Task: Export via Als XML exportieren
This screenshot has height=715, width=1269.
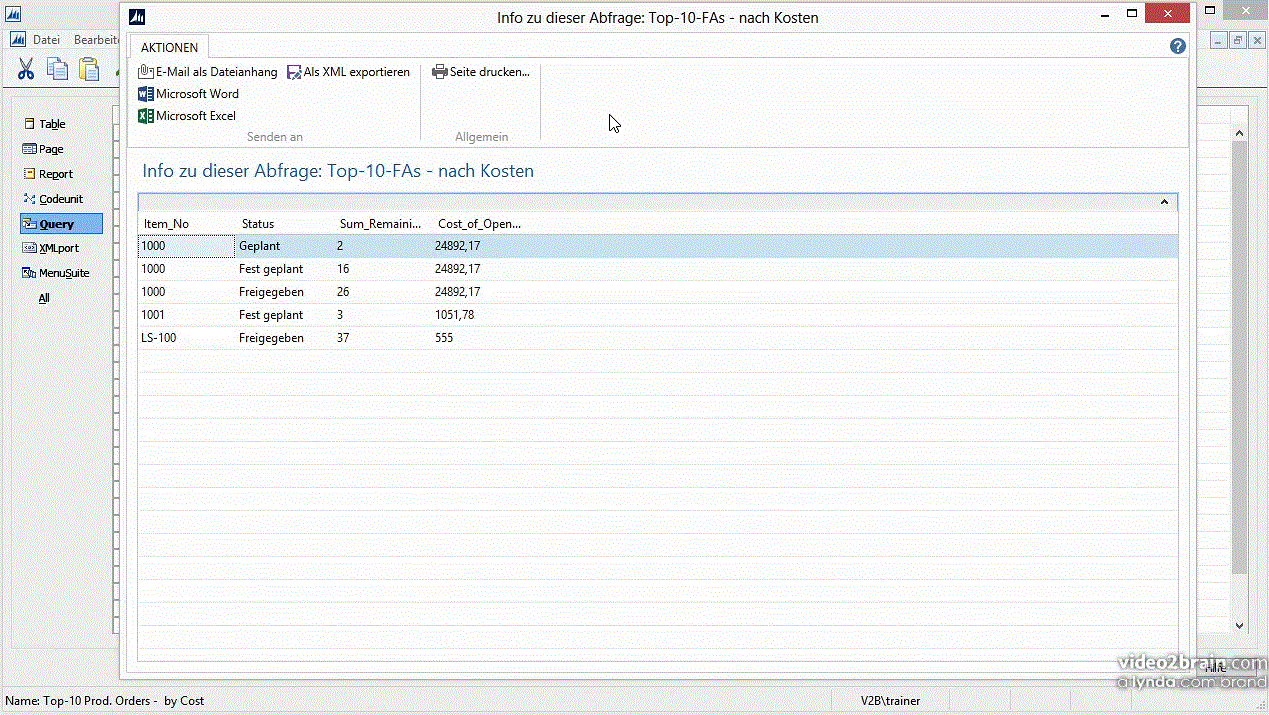Action: pos(349,72)
